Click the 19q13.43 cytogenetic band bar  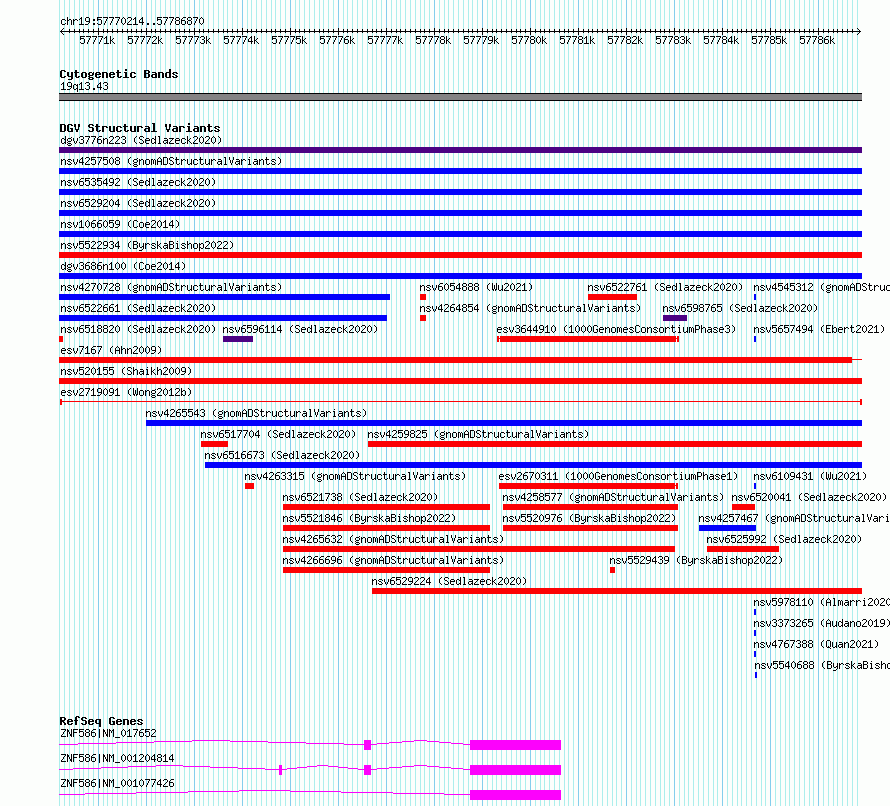pos(460,97)
